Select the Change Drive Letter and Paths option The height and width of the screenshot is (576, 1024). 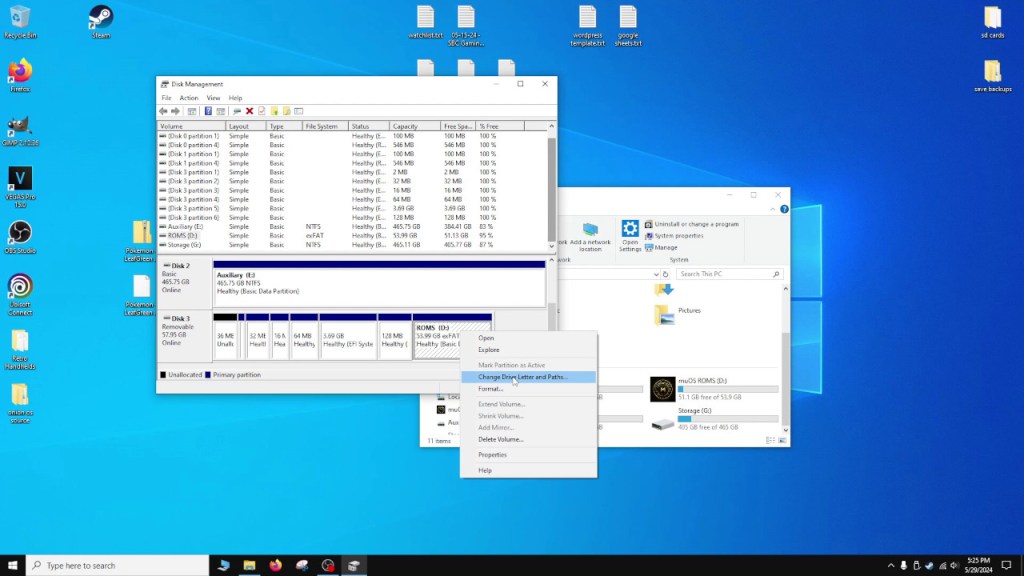tap(521, 375)
